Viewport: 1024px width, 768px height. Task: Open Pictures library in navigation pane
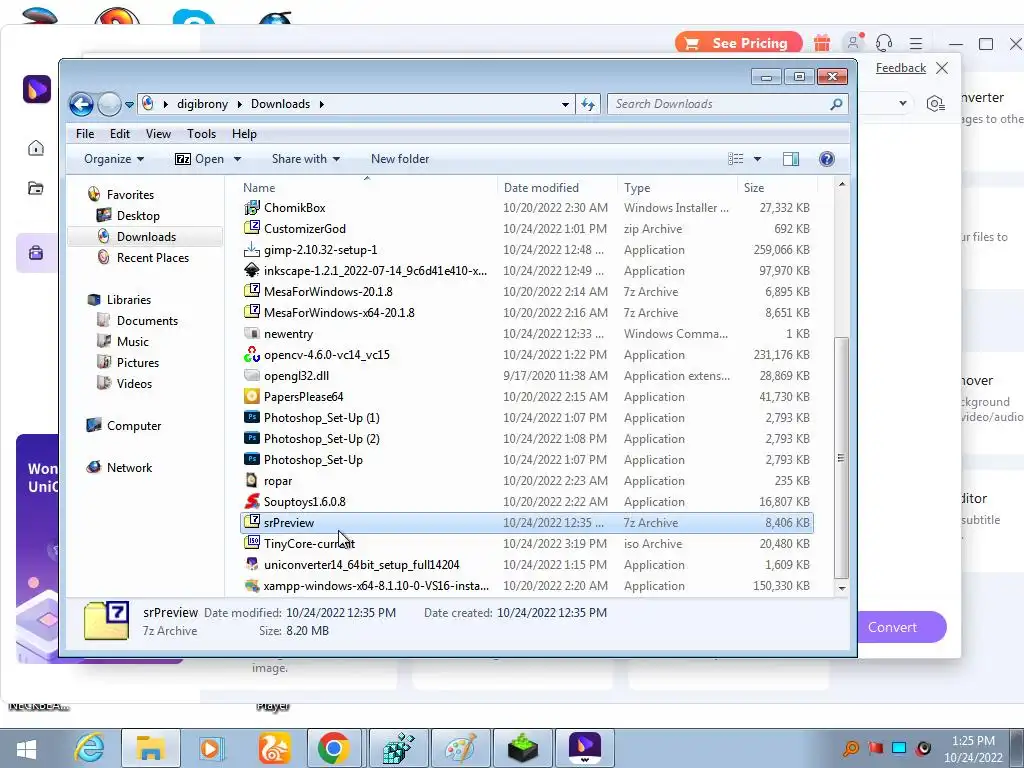pos(138,362)
